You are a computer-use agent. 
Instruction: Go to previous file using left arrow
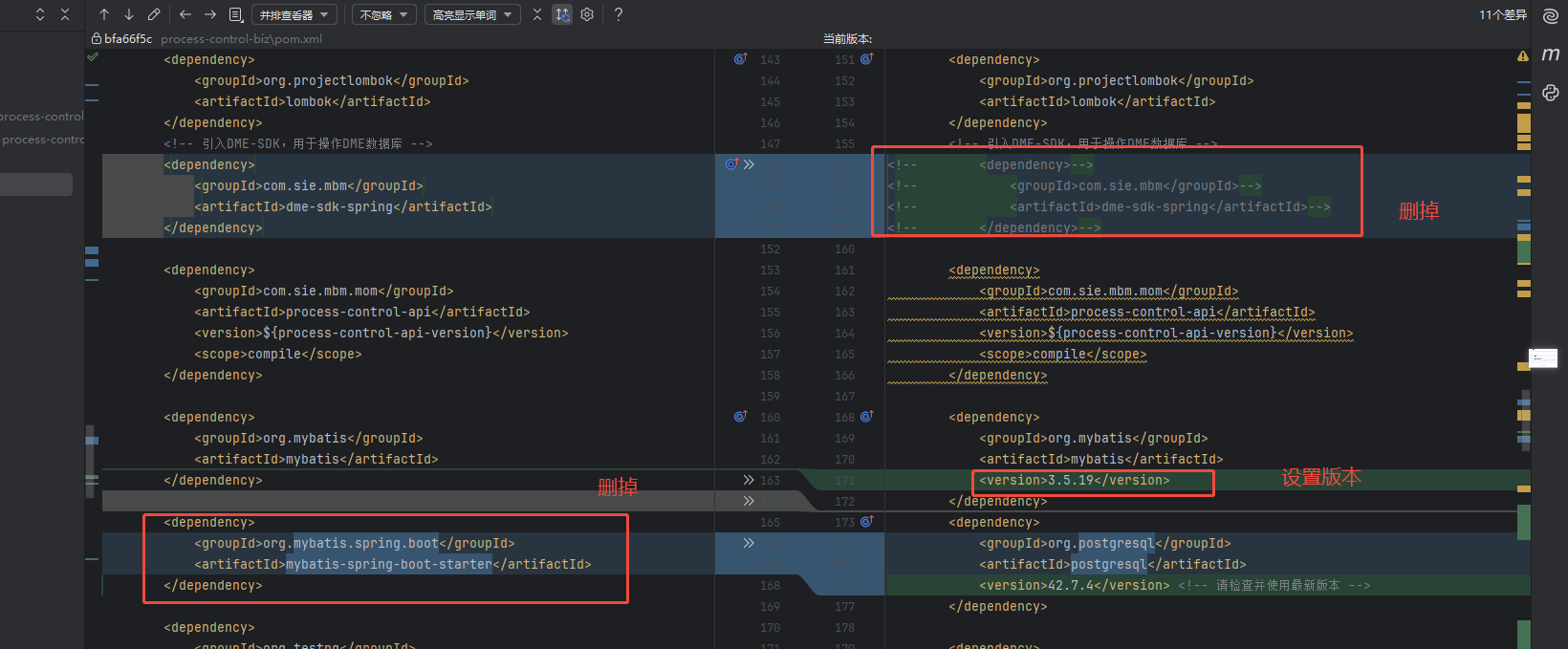pyautogui.click(x=185, y=14)
